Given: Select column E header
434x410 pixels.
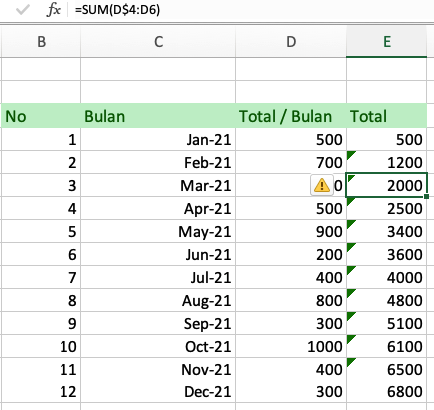Looking at the screenshot, I should [387, 42].
